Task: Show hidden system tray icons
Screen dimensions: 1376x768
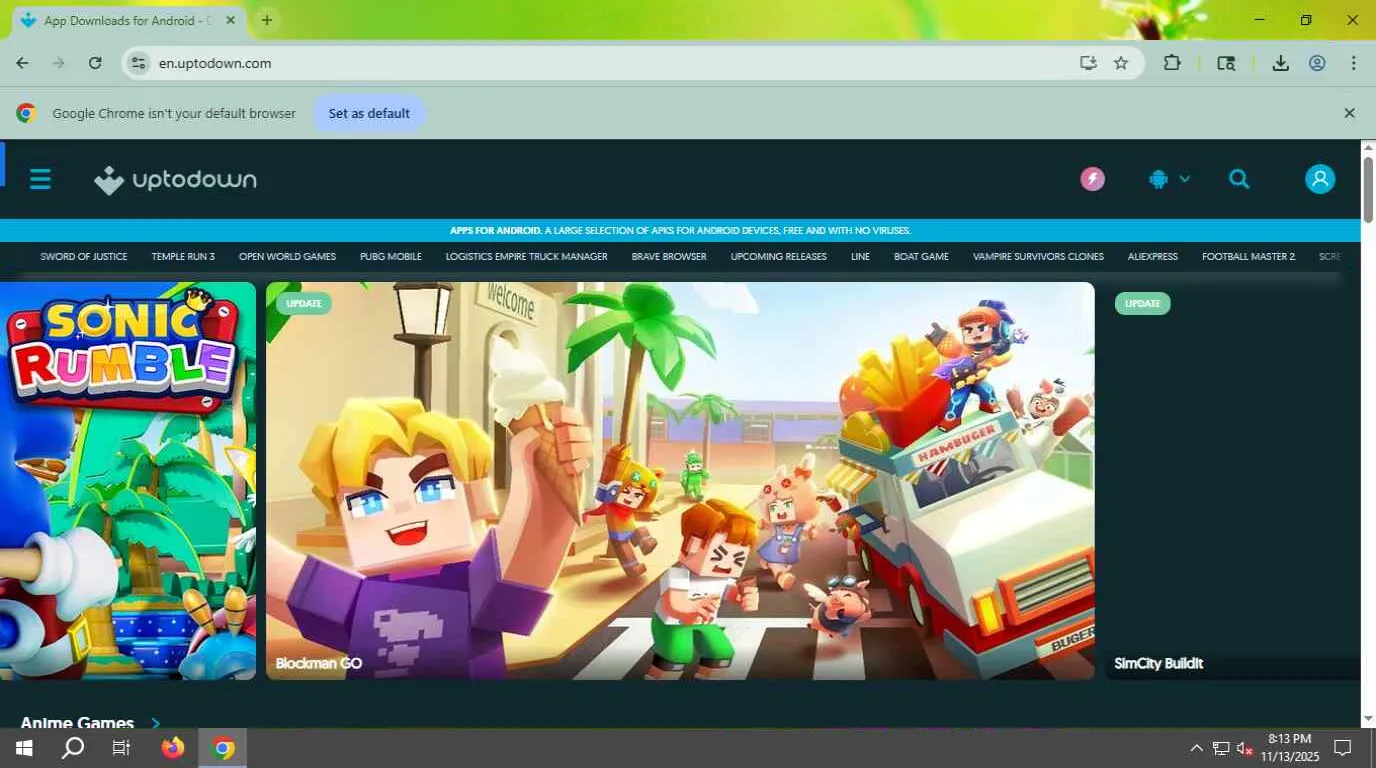Action: 1196,748
